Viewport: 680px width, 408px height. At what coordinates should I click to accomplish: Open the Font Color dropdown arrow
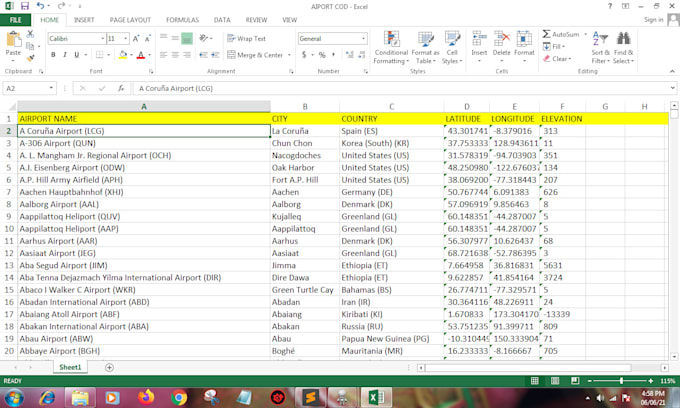tap(150, 55)
